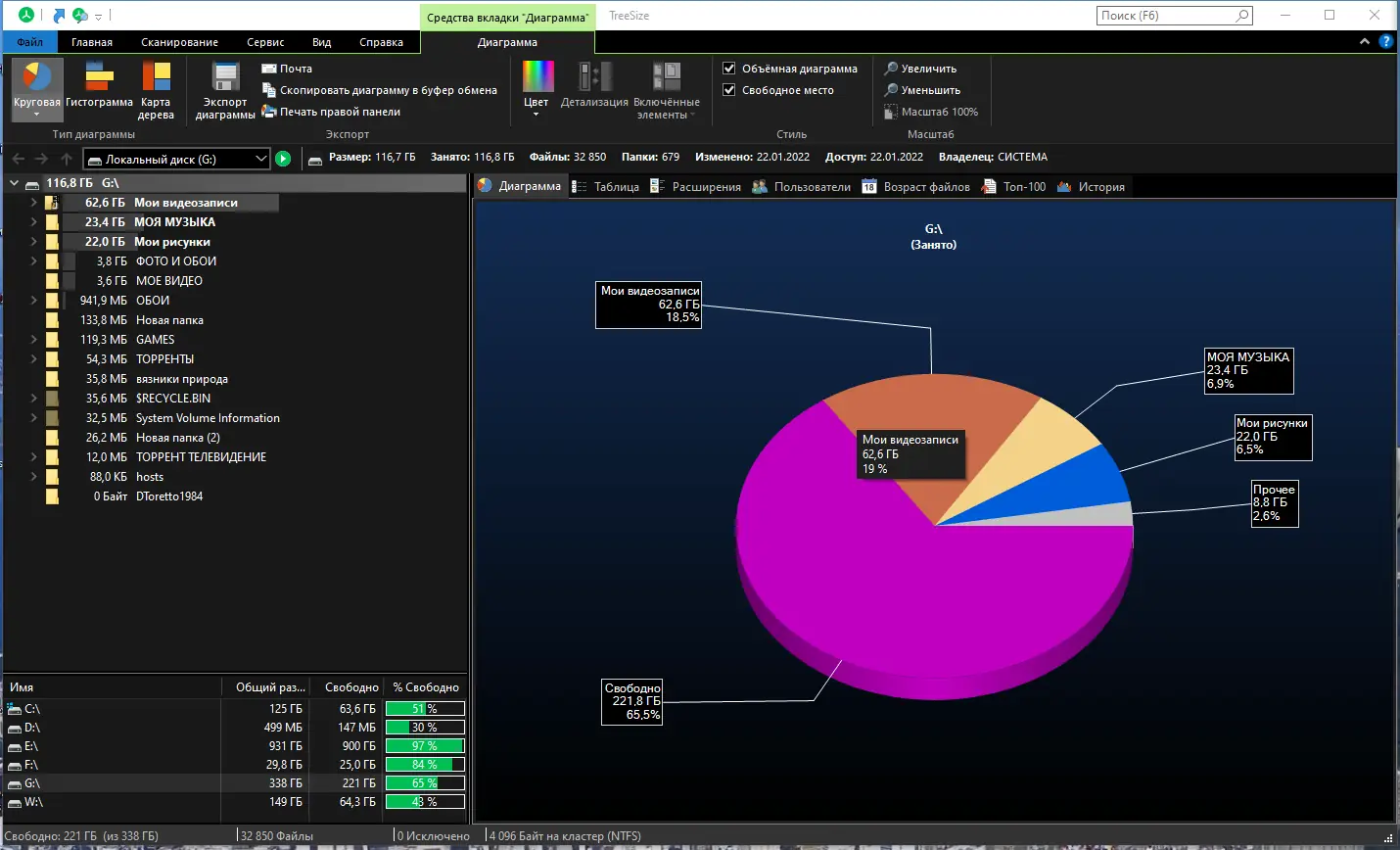Screen dimensions: 1400x850
Task: Open the Локальный диск (G:) dropdown
Action: (260, 159)
